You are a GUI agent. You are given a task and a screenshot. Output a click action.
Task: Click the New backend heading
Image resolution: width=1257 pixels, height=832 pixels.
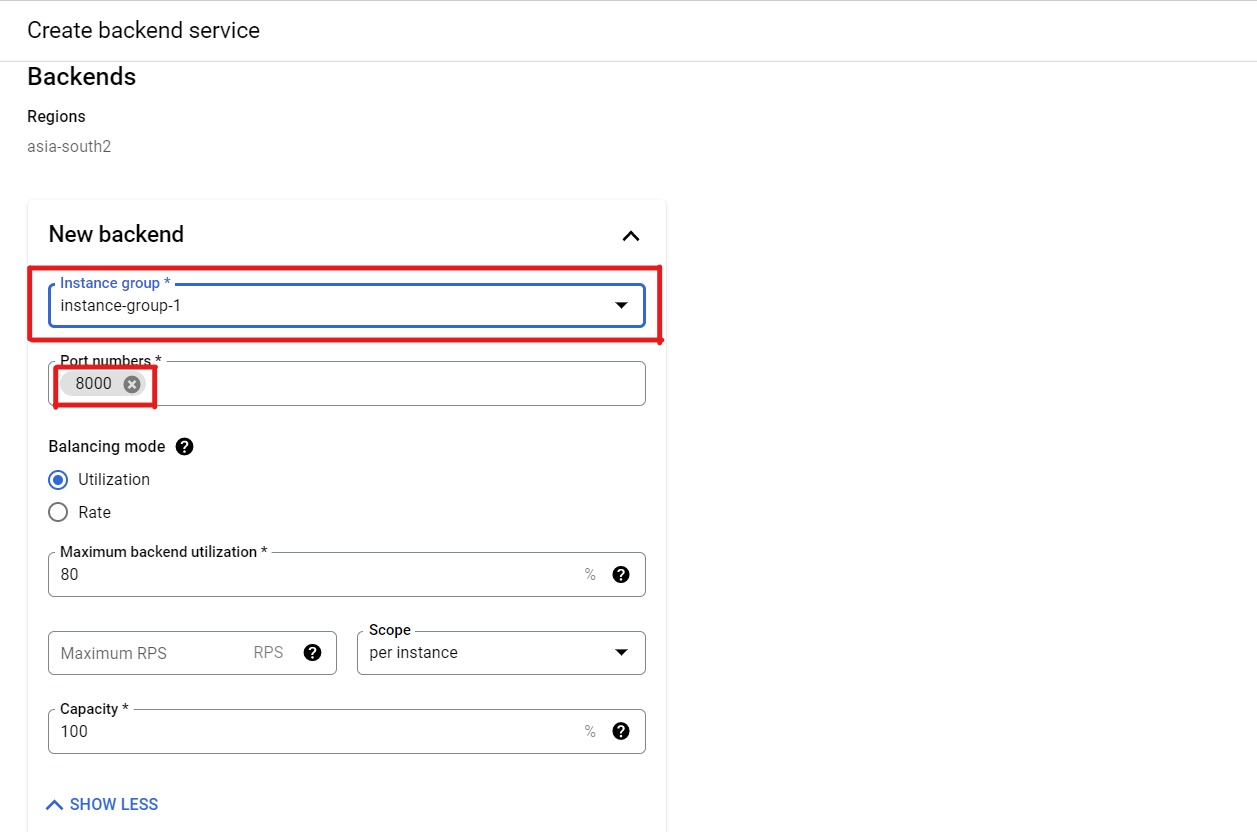click(x=116, y=234)
